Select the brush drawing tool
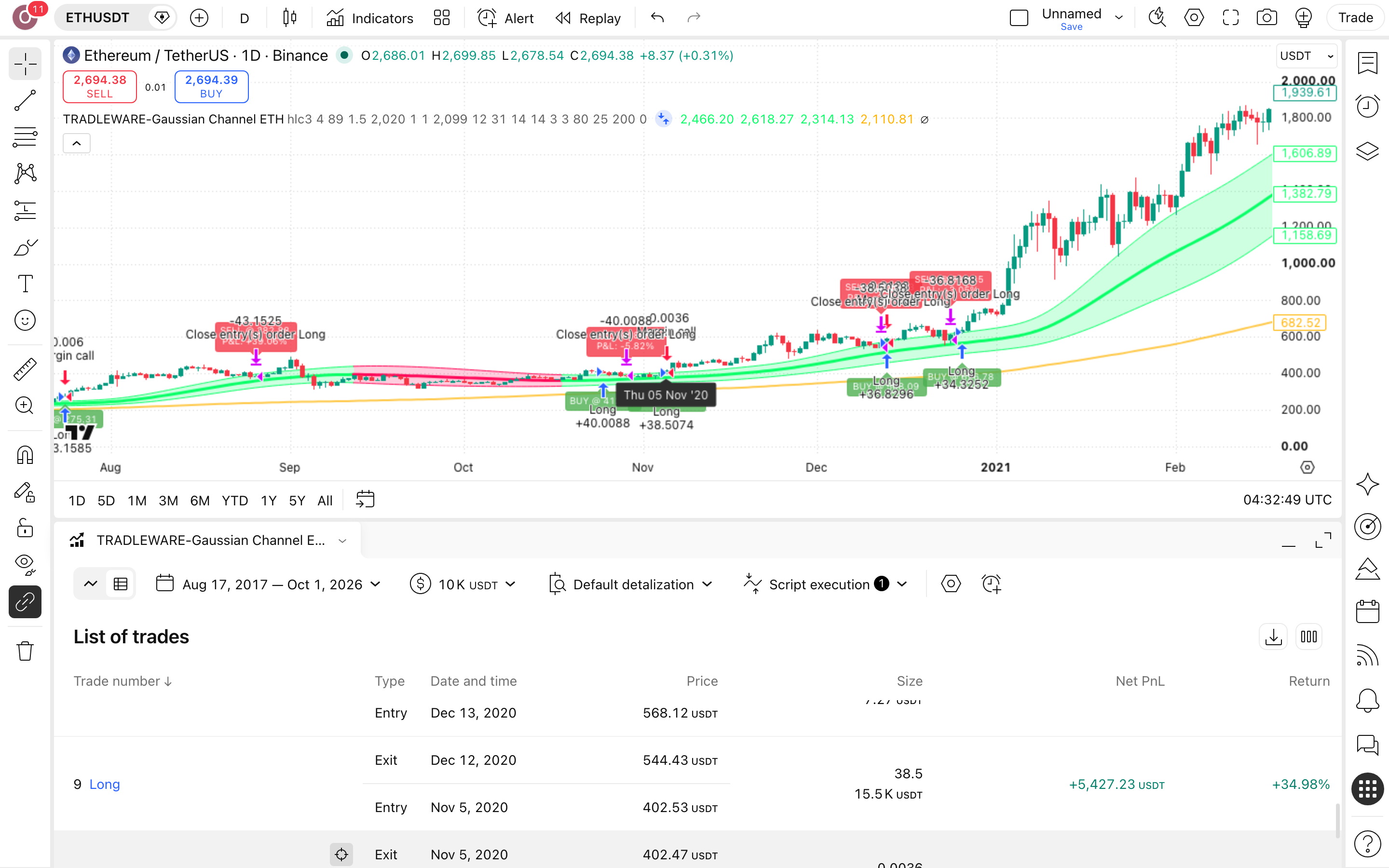Image resolution: width=1389 pixels, height=868 pixels. (x=25, y=247)
